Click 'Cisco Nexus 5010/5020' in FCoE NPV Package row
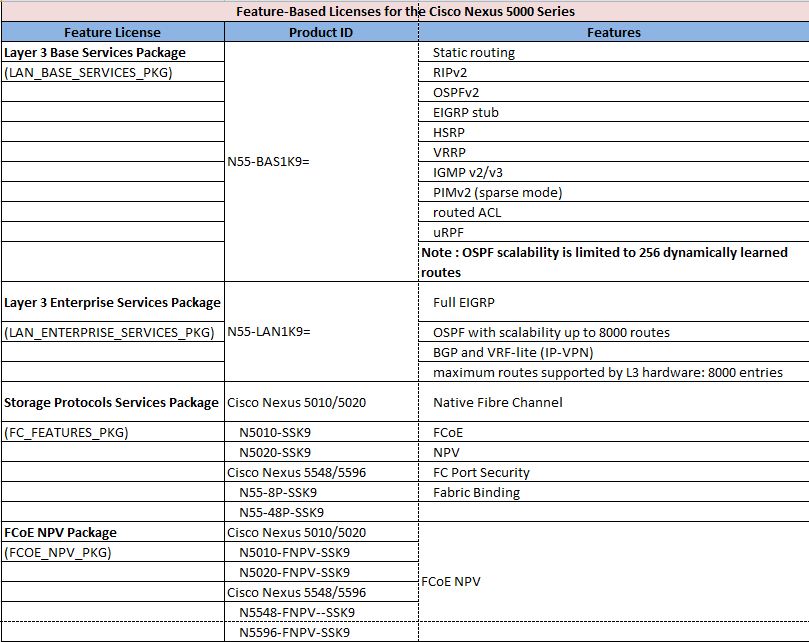809x642 pixels. pyautogui.click(x=321, y=532)
